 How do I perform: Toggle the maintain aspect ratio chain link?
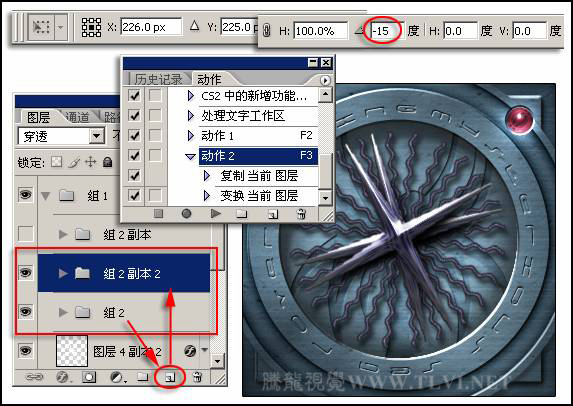pyautogui.click(x=267, y=31)
